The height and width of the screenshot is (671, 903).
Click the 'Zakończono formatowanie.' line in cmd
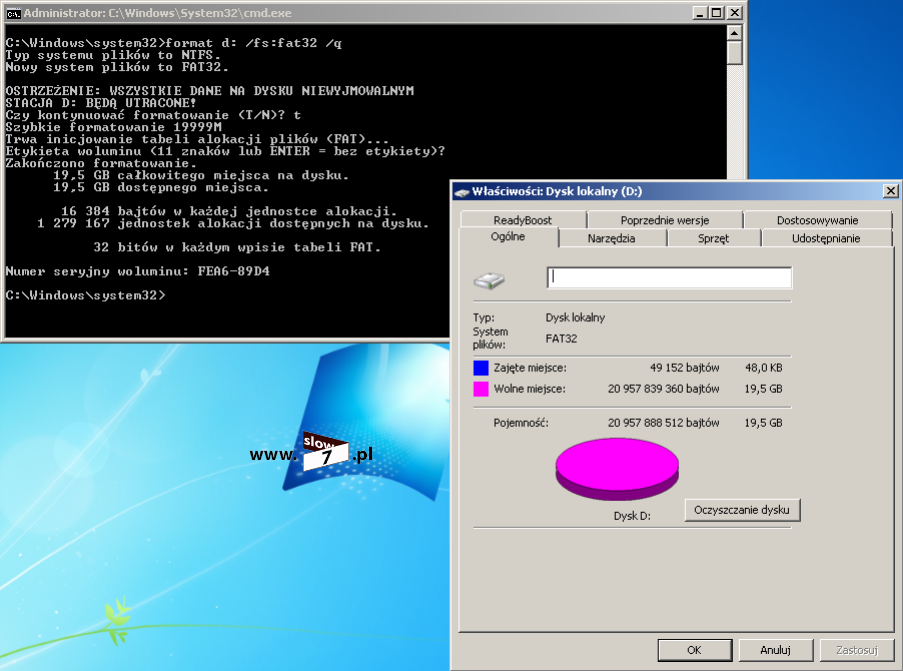[101, 164]
